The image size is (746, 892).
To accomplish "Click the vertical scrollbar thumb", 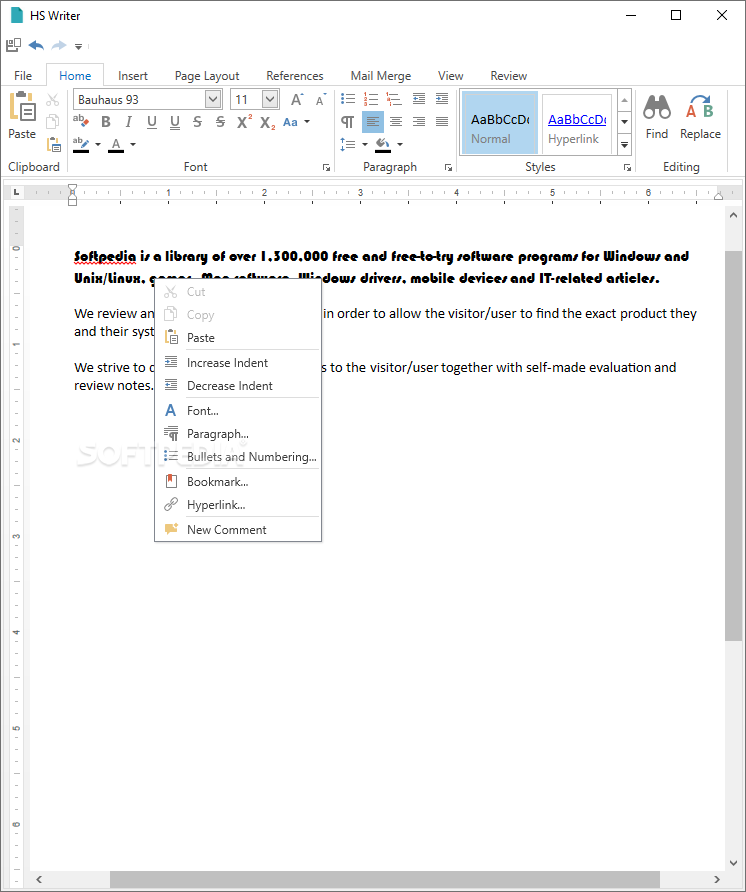I will 733,445.
